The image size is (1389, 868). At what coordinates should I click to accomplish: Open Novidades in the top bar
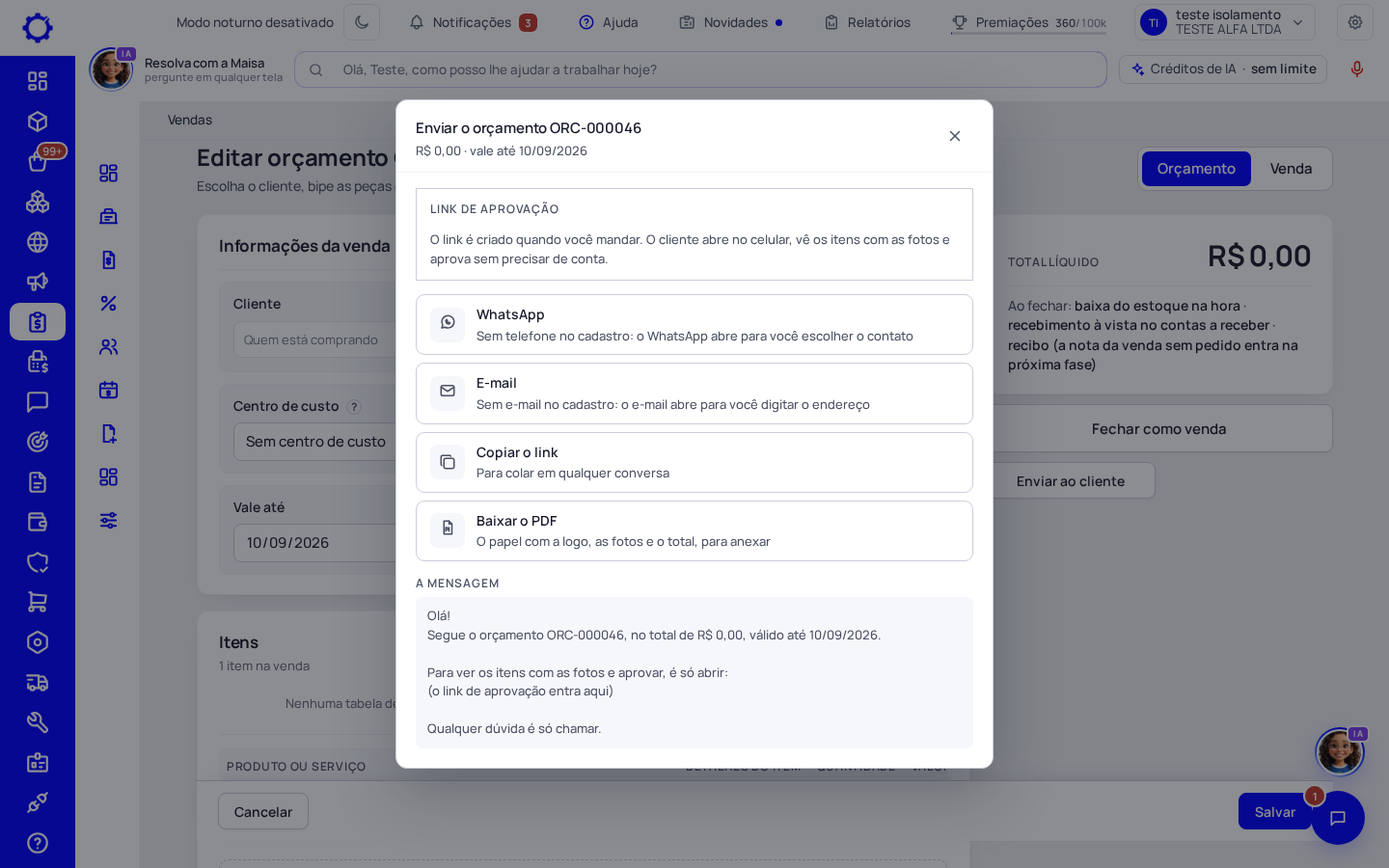(730, 22)
